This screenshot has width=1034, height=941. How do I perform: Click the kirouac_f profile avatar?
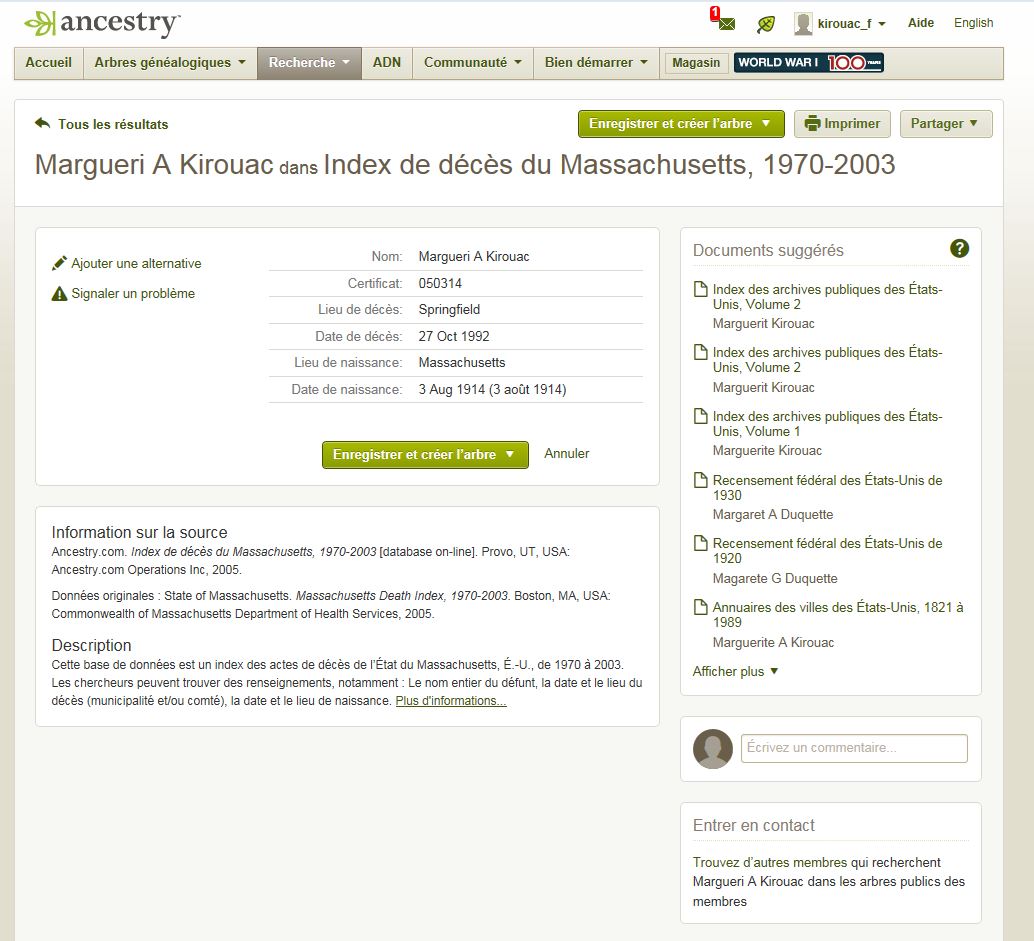click(803, 24)
